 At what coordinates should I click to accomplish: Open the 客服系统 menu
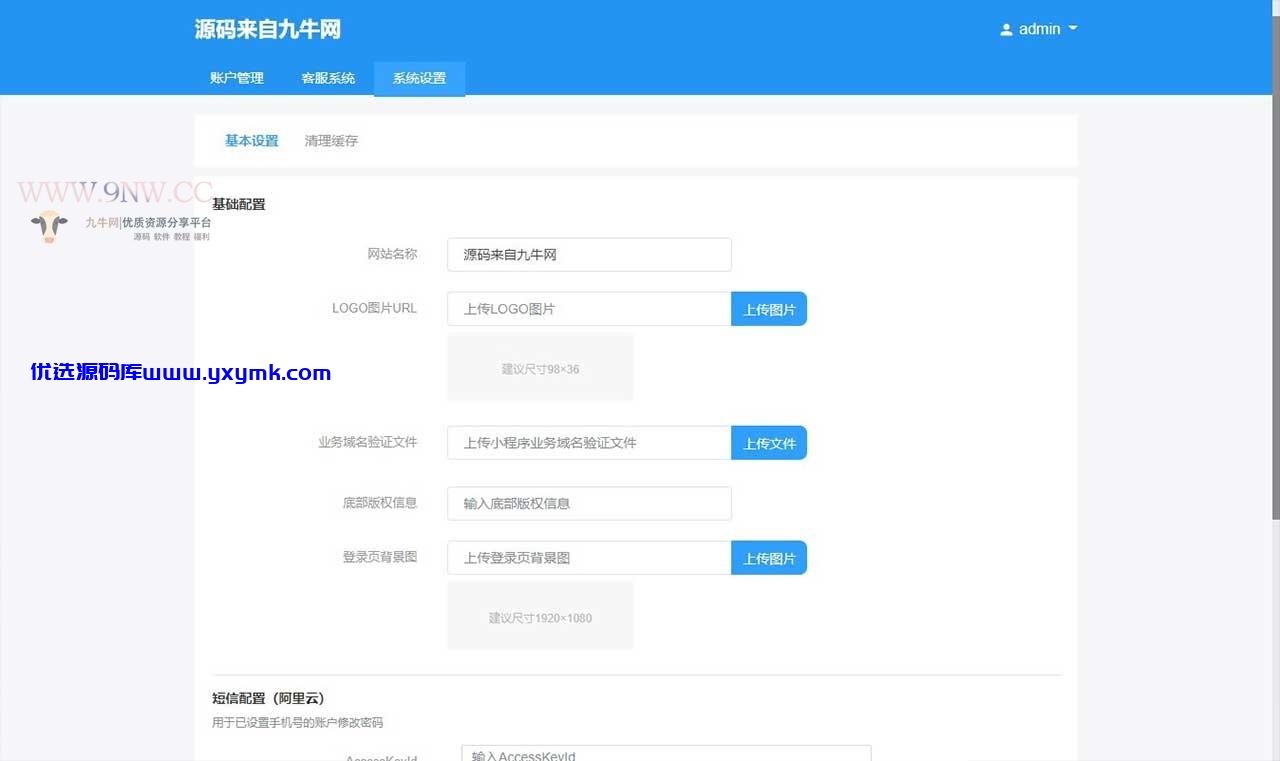[328, 78]
